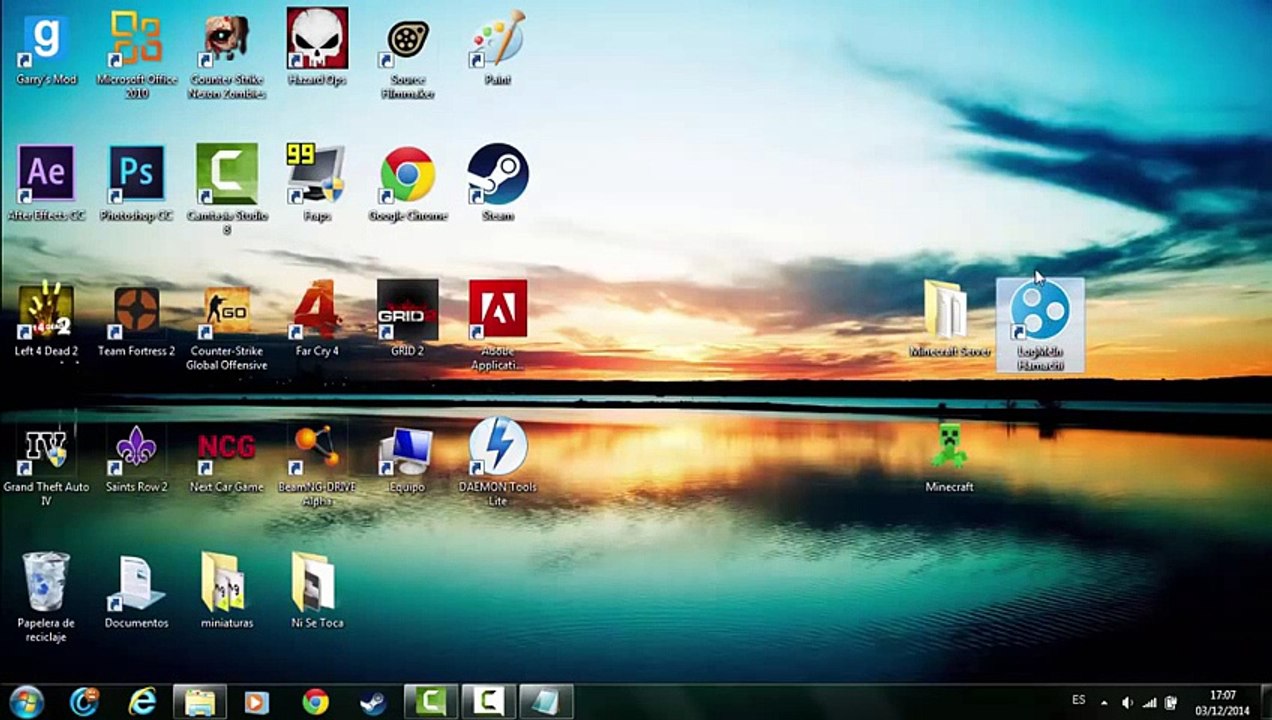Image resolution: width=1272 pixels, height=720 pixels.
Task: Open the Camtasia Studio 8 desktop shortcut
Action: tap(227, 175)
